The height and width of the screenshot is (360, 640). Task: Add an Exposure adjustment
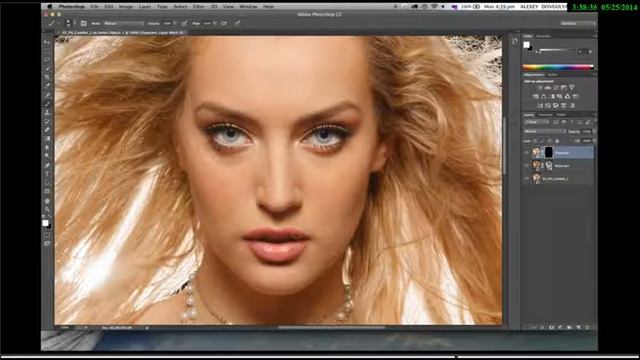tap(564, 87)
